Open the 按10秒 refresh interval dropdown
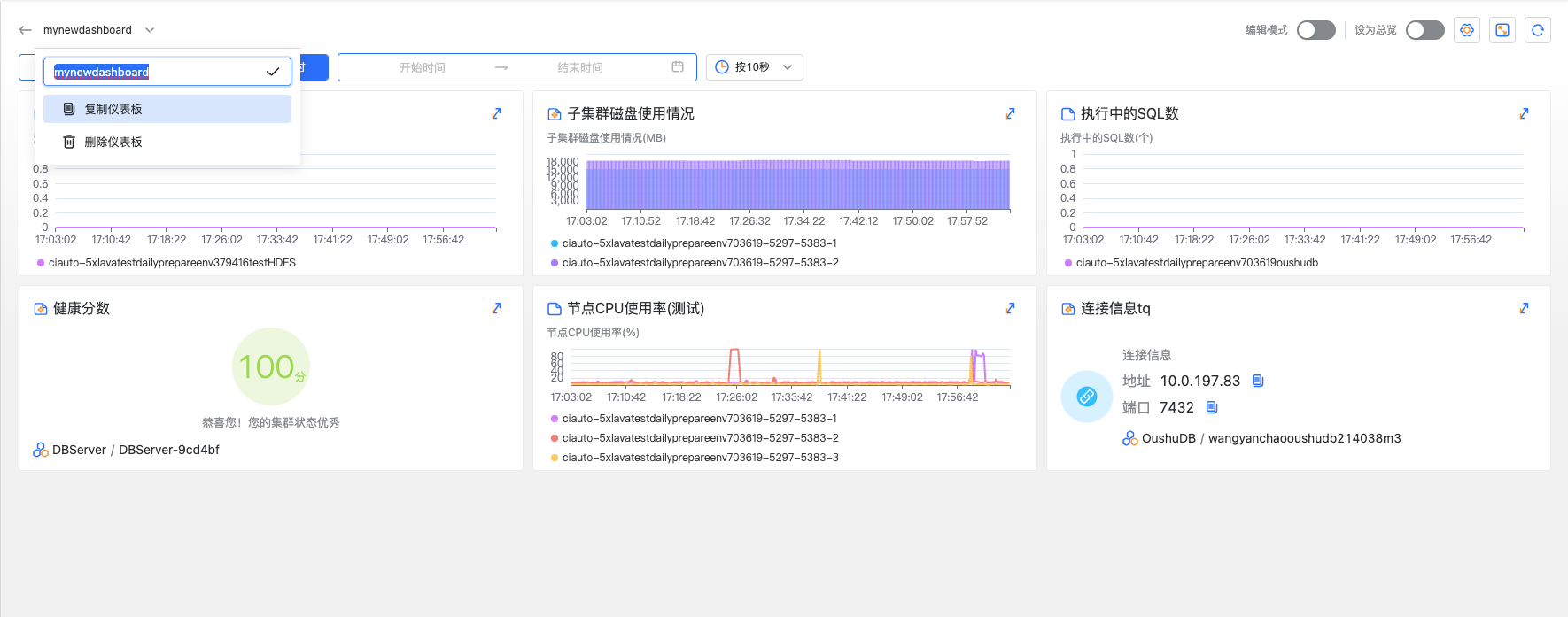This screenshot has width=1568, height=617. coord(754,67)
